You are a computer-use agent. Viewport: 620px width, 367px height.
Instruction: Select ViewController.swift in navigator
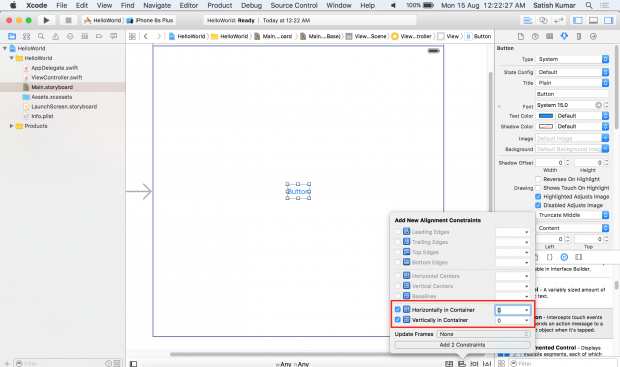(57, 78)
